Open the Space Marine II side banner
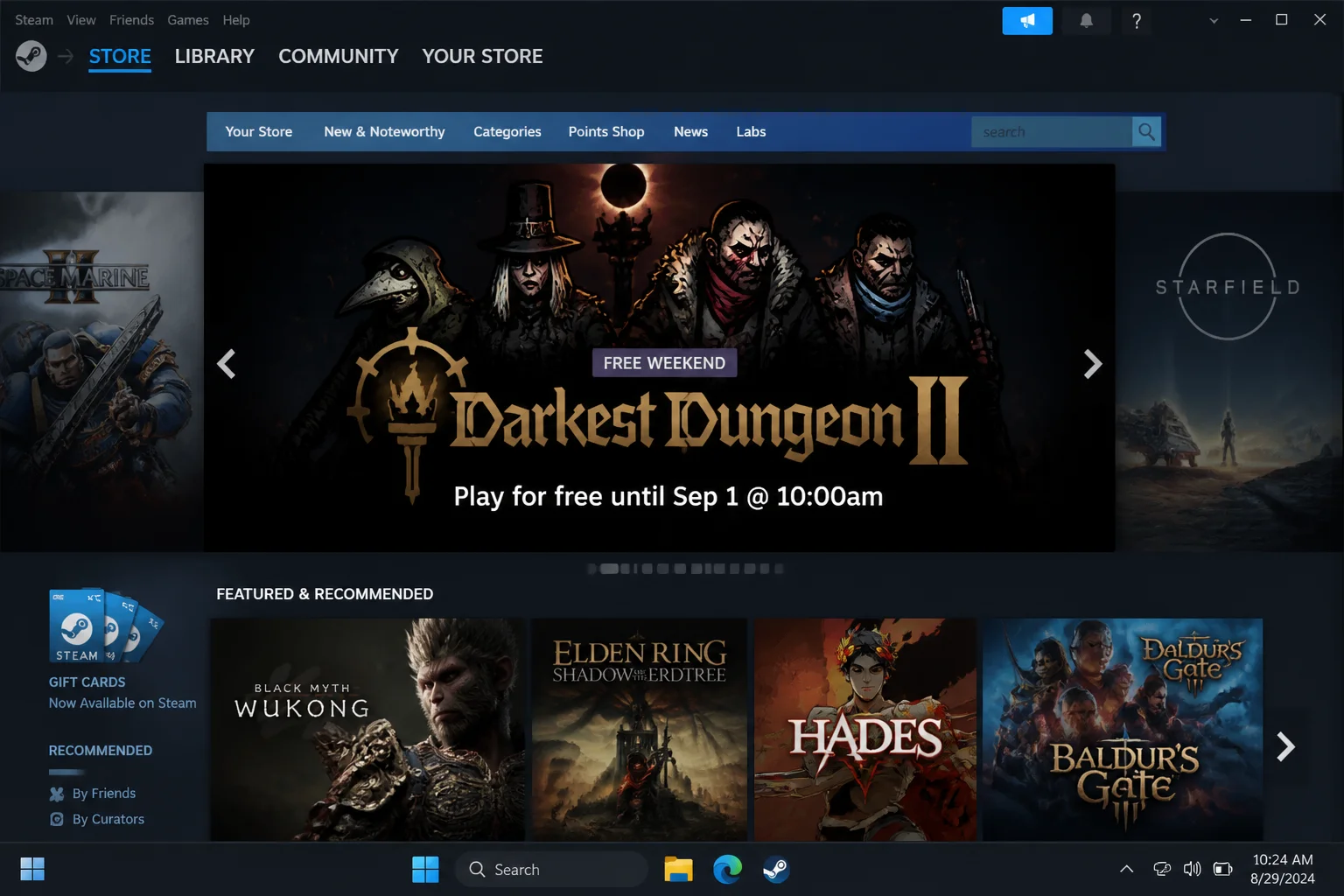Viewport: 1344px width, 896px height. (x=101, y=371)
